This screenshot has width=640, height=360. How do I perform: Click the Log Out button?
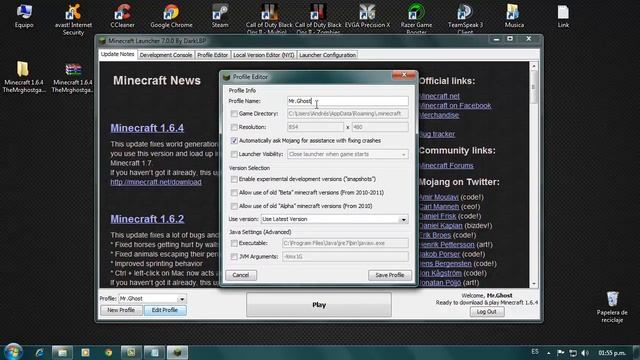click(x=487, y=312)
